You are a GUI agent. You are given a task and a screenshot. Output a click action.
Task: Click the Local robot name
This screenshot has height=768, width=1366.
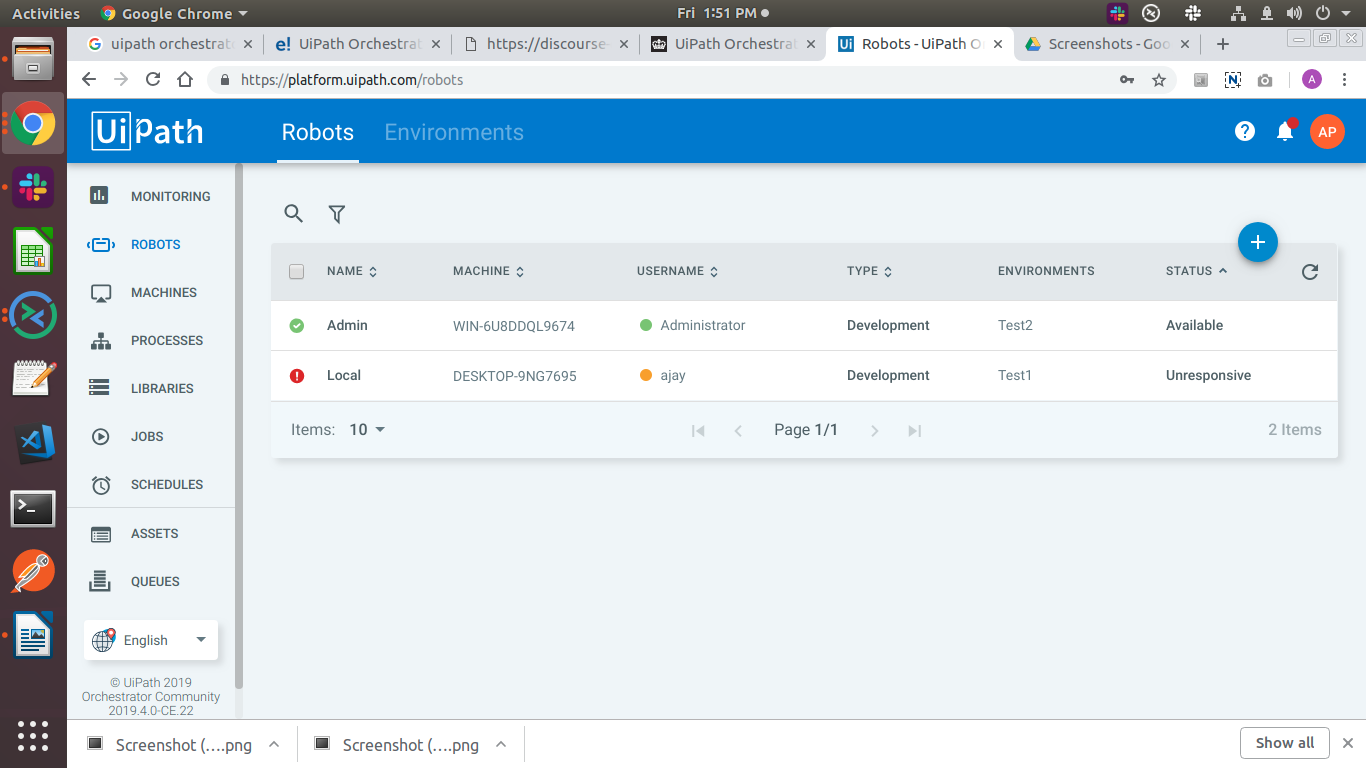coord(344,375)
